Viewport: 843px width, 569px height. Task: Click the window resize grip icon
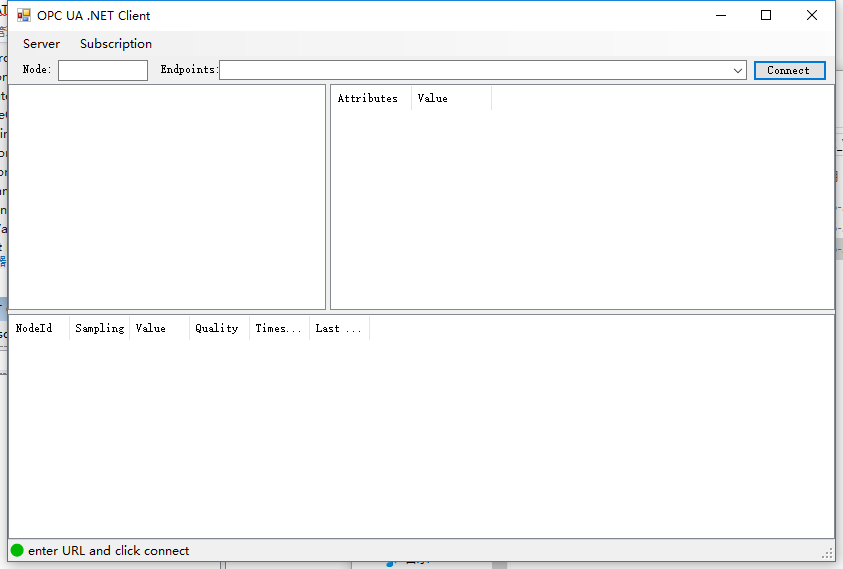pyautogui.click(x=827, y=554)
